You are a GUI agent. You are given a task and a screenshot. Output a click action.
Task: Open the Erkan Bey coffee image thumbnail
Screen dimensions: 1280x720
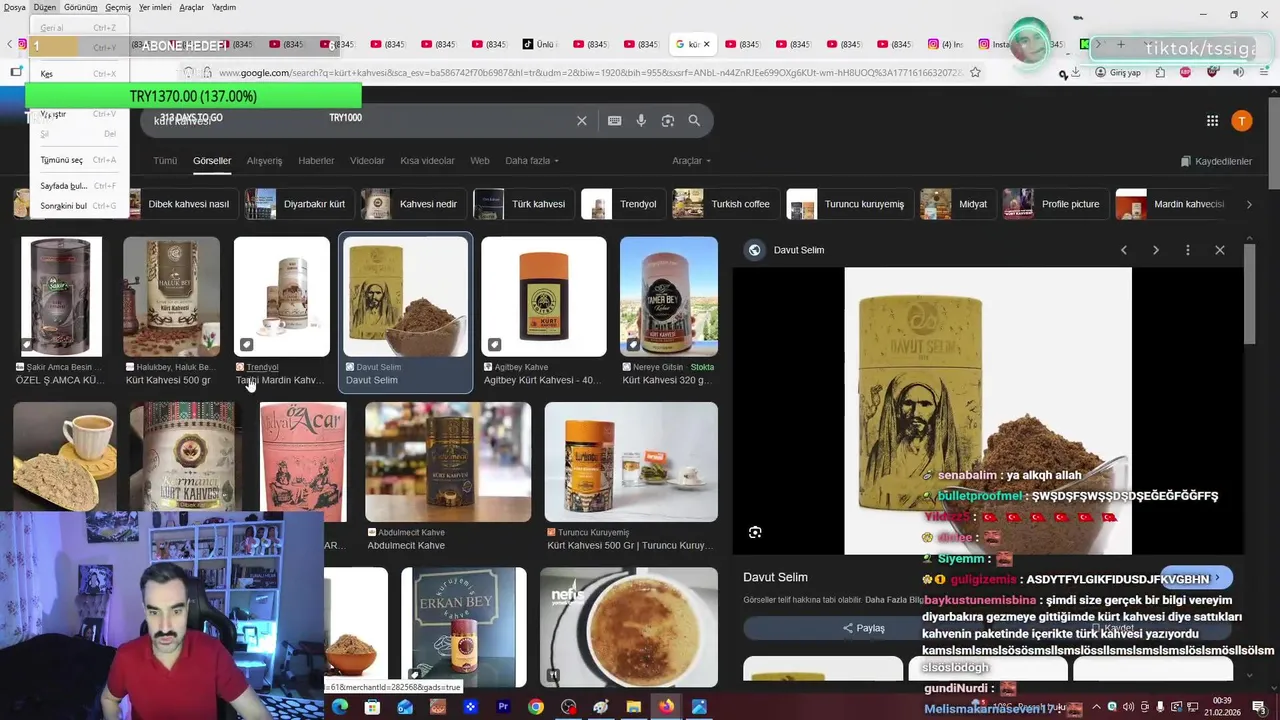tap(463, 625)
